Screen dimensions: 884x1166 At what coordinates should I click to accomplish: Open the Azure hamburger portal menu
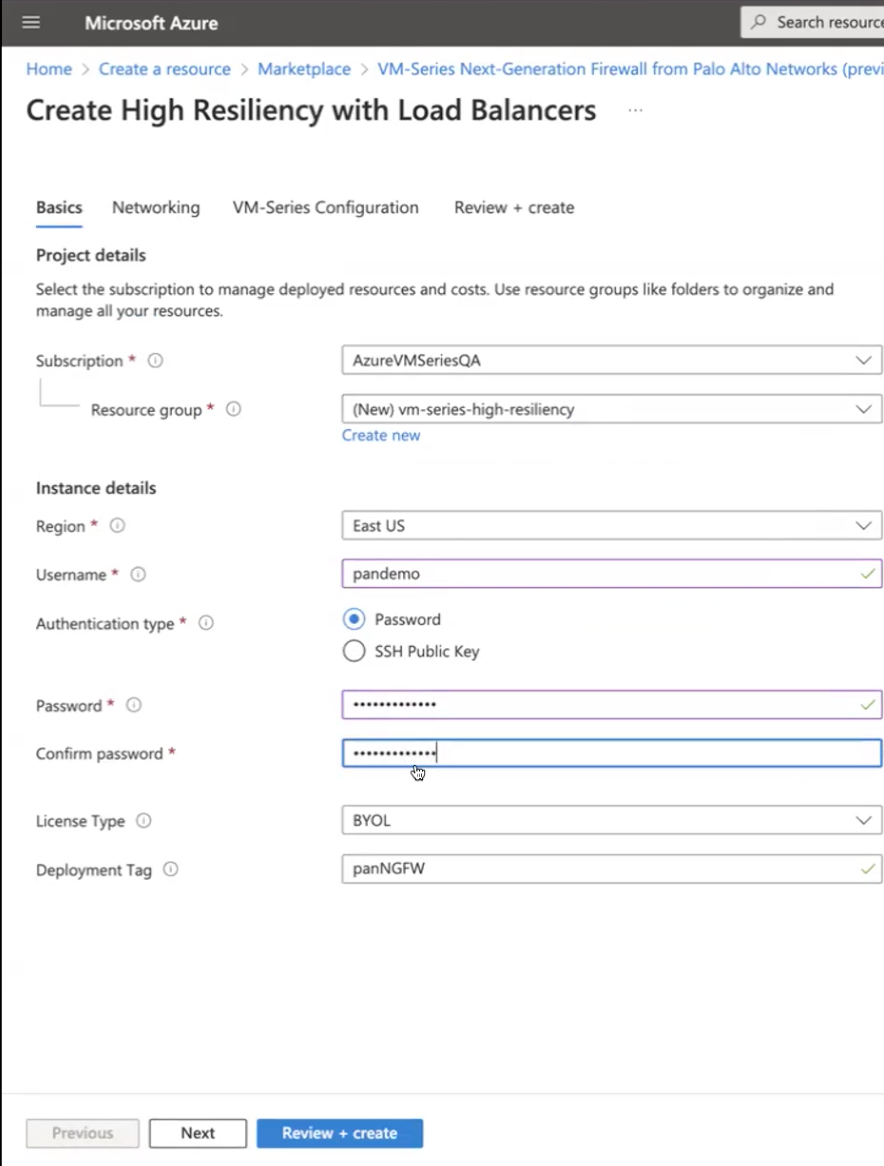[31, 22]
